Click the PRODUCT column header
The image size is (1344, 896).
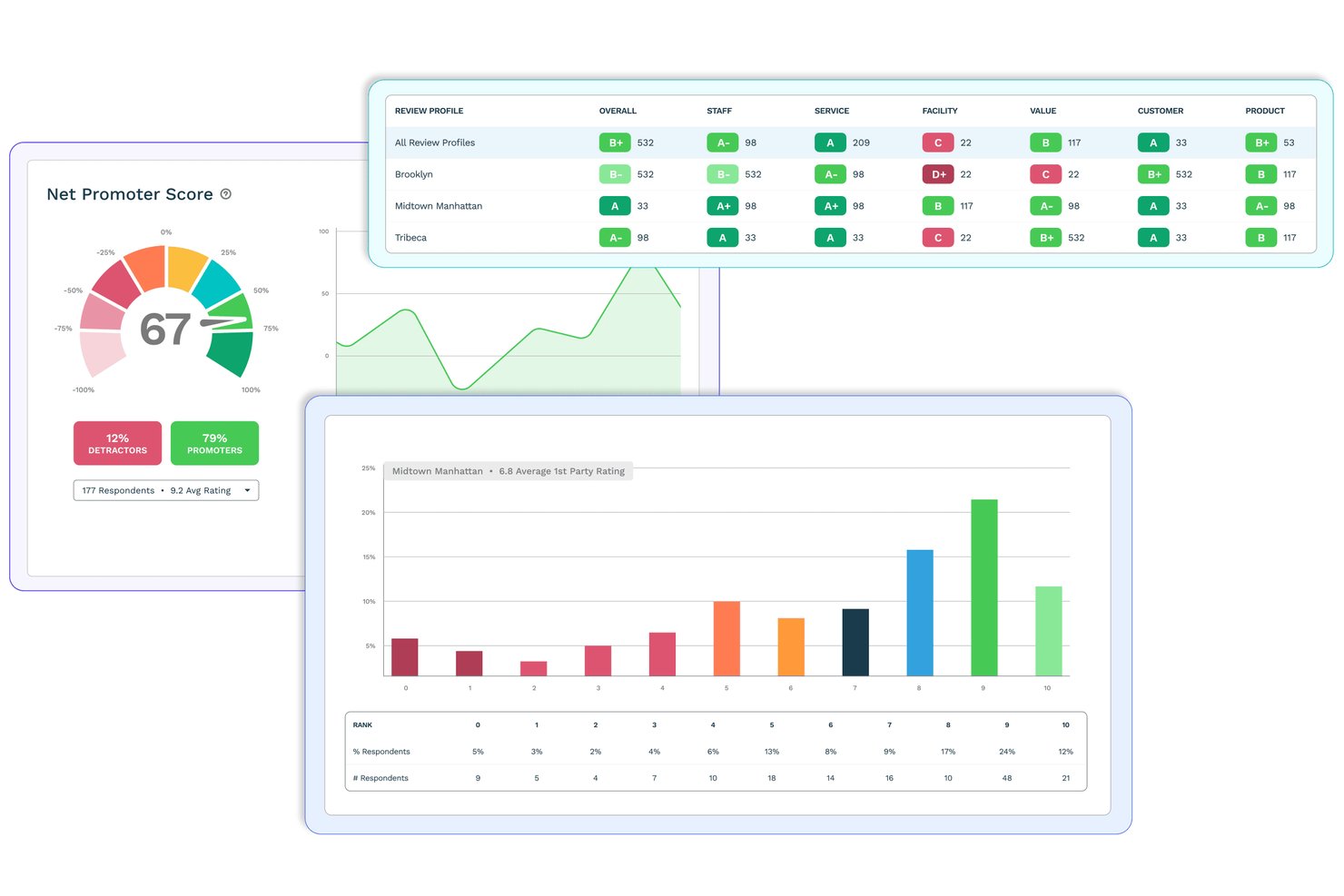point(1265,111)
